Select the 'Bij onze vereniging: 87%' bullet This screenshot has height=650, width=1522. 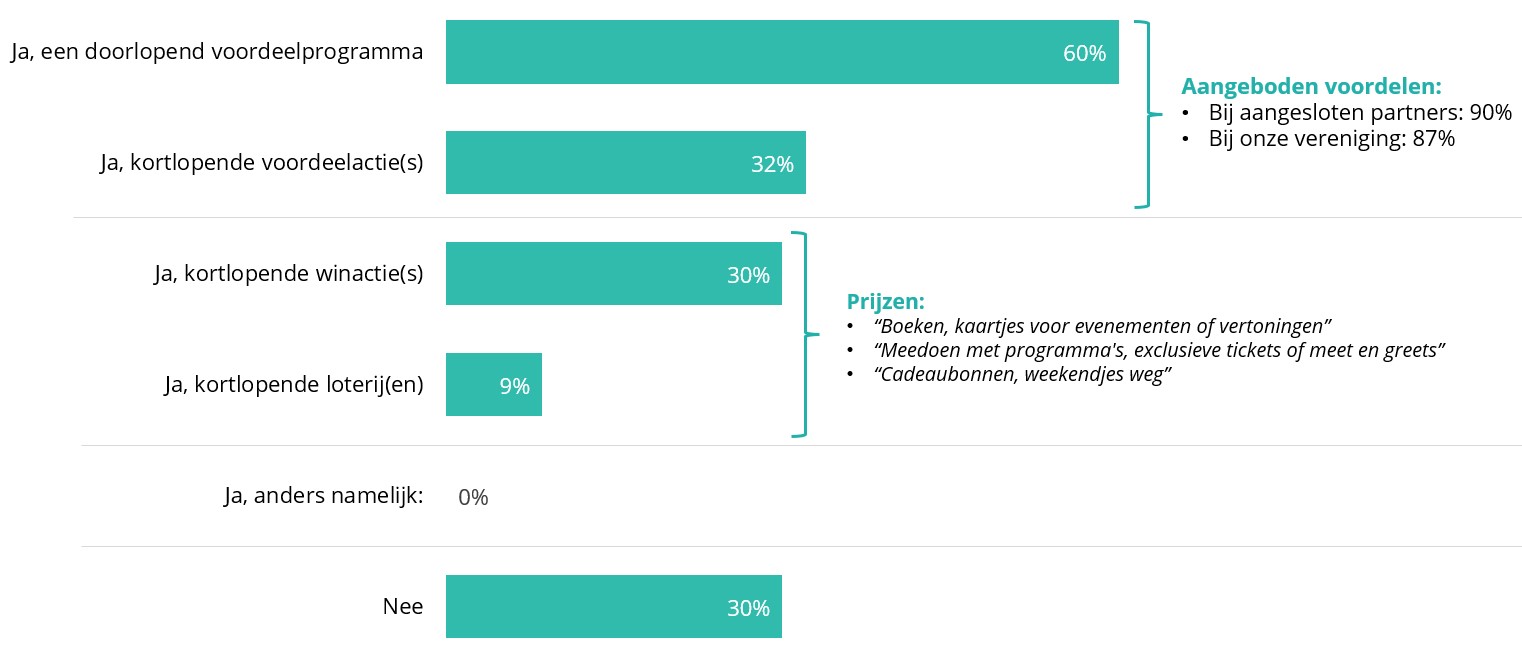click(x=1331, y=139)
